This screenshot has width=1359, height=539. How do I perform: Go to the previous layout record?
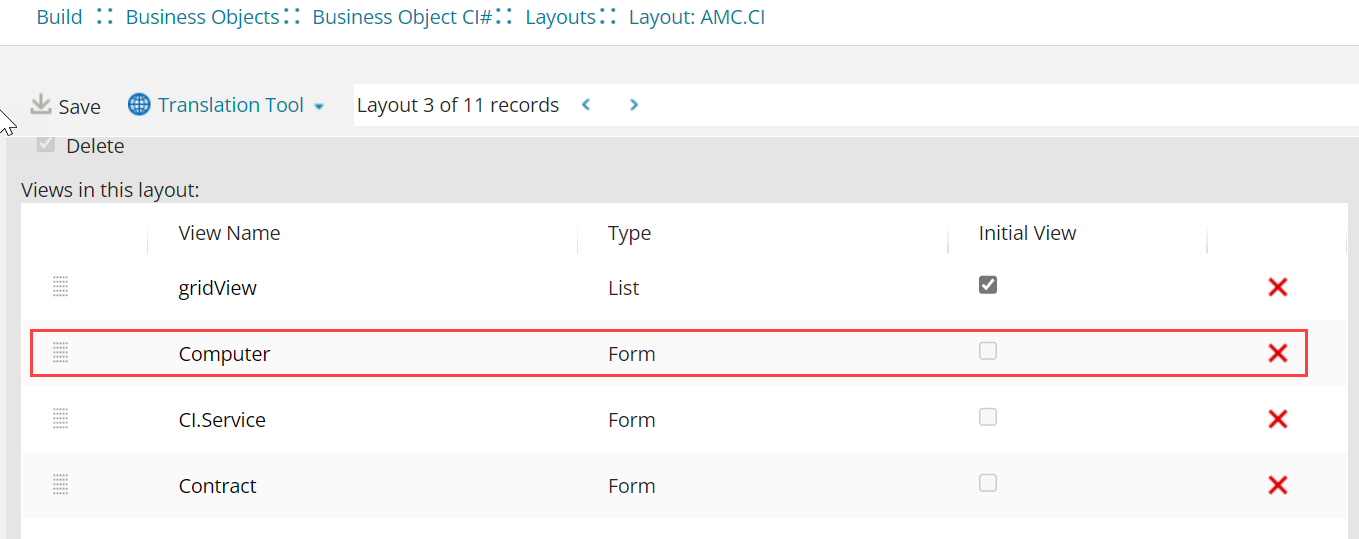coord(587,105)
